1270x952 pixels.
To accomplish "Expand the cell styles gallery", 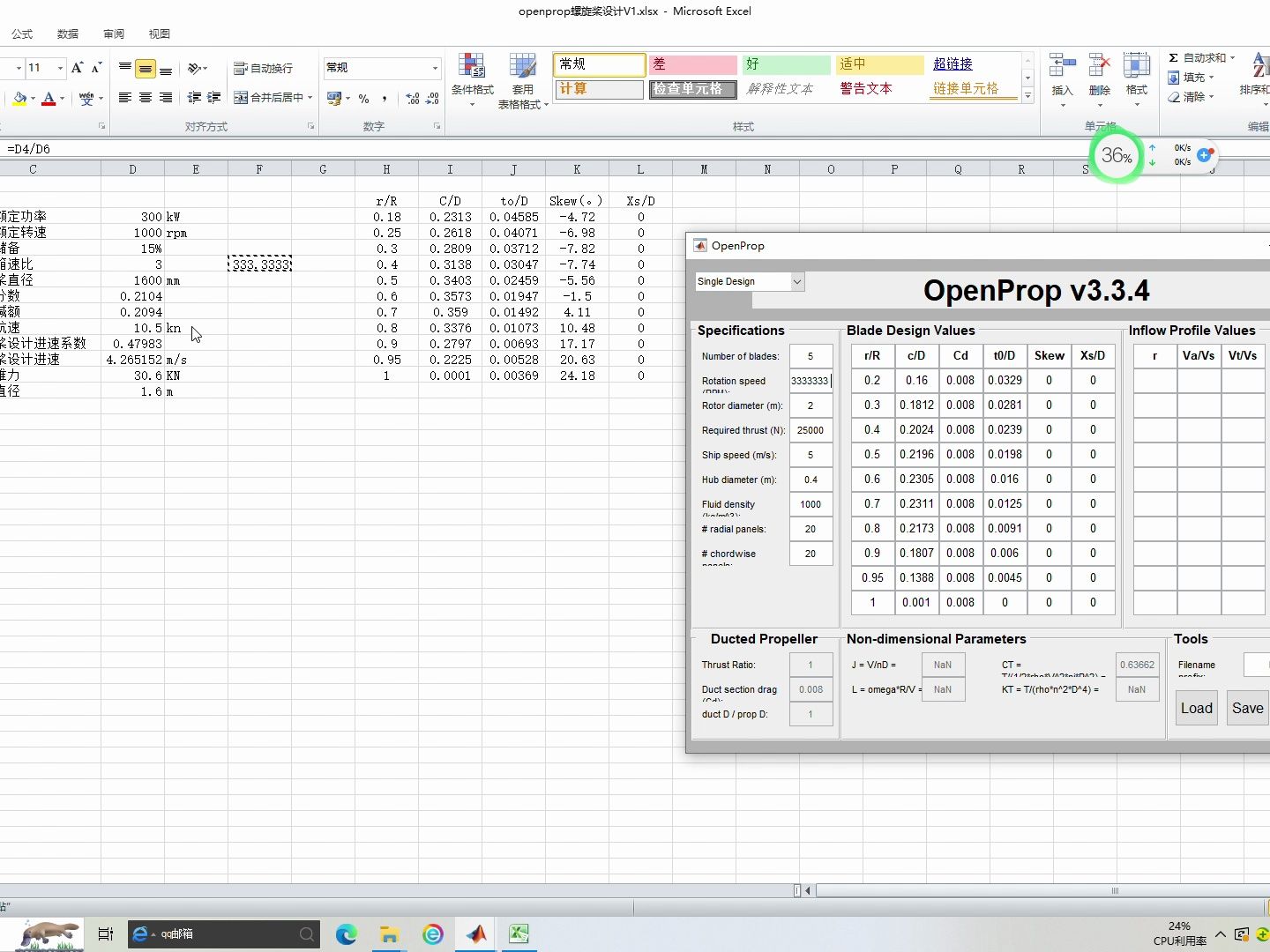I will pyautogui.click(x=1027, y=96).
